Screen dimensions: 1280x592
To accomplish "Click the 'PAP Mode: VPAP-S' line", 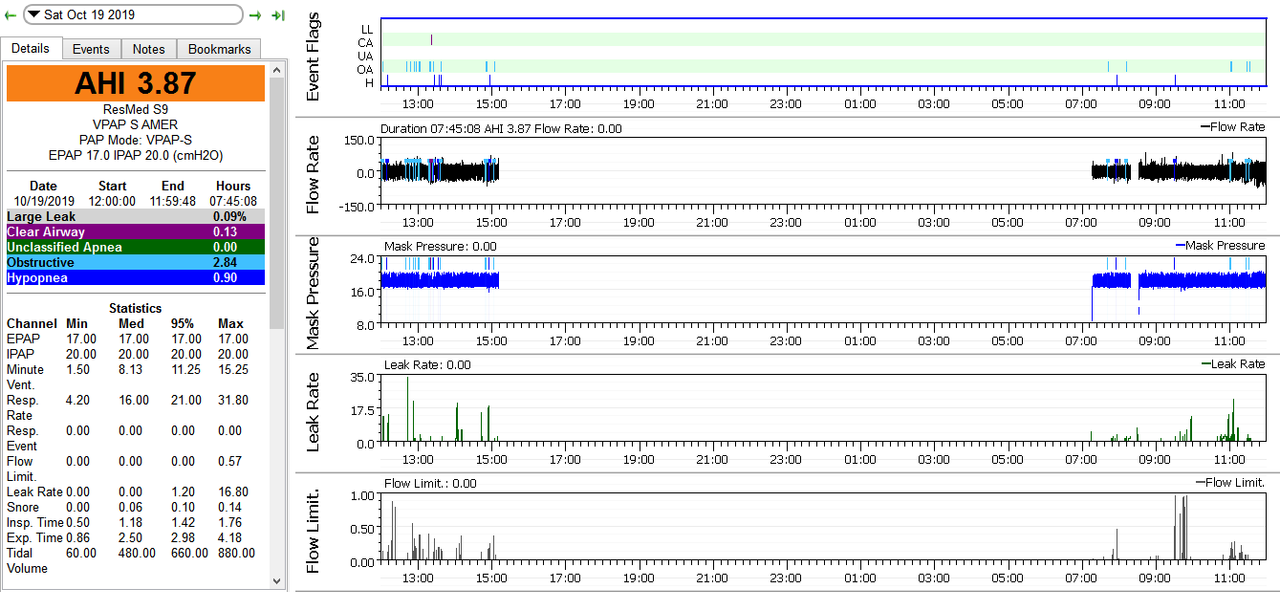I will pos(136,140).
